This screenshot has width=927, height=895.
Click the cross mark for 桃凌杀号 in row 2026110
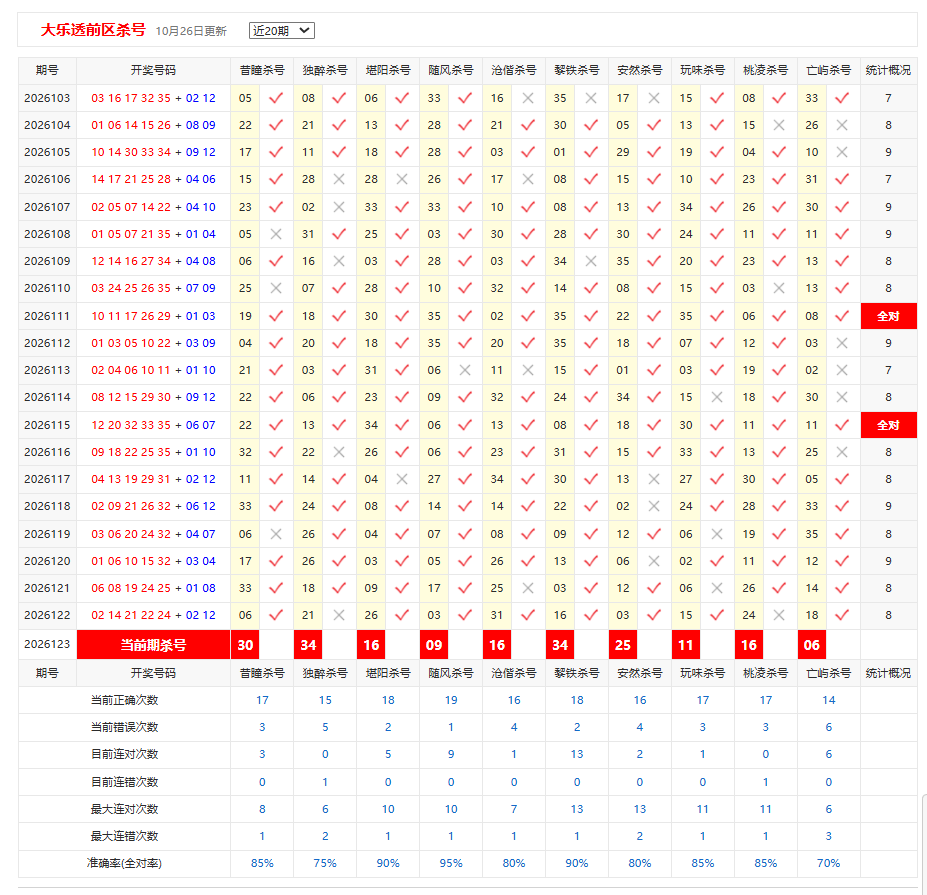point(779,288)
